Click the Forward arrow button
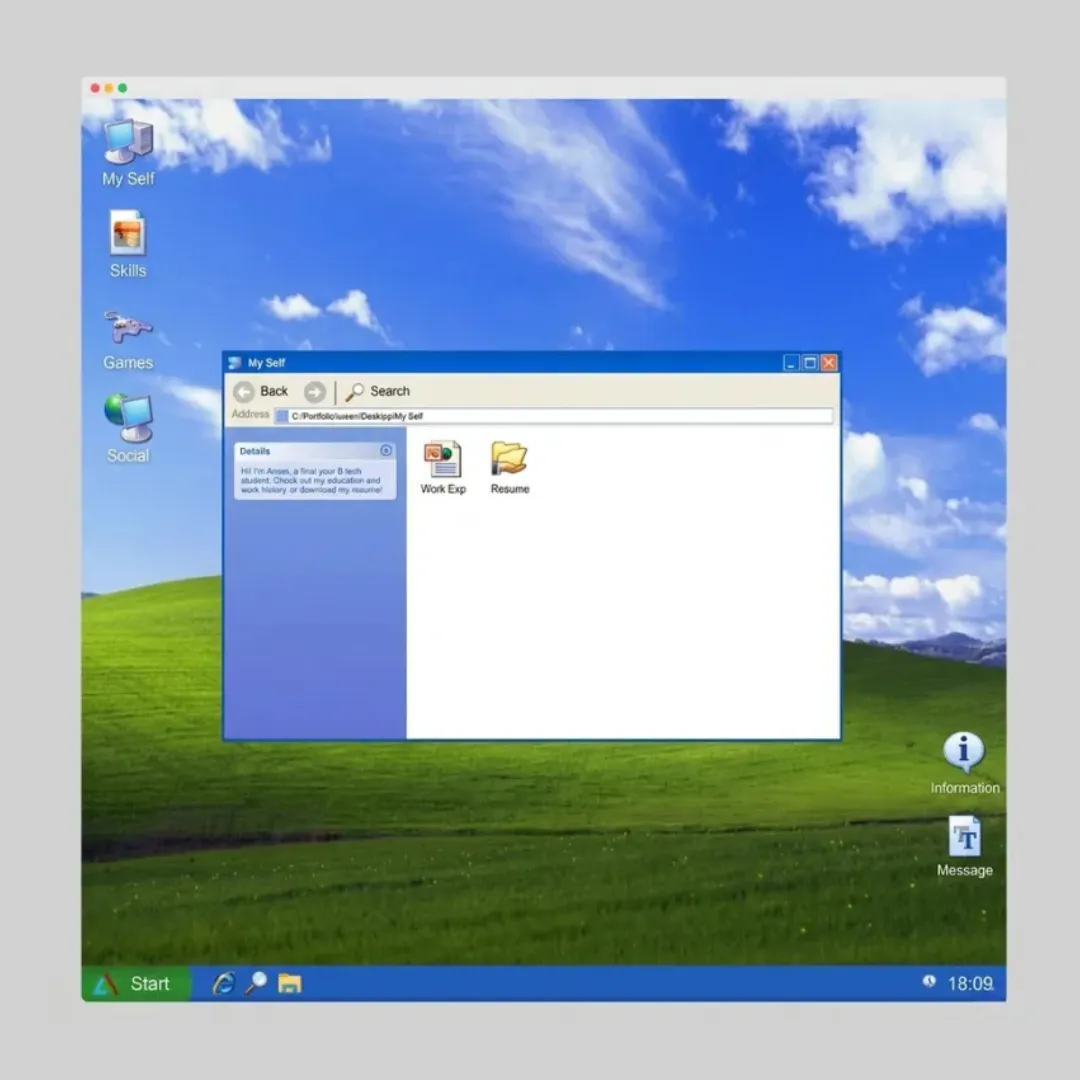The width and height of the screenshot is (1080, 1080). pyautogui.click(x=315, y=391)
